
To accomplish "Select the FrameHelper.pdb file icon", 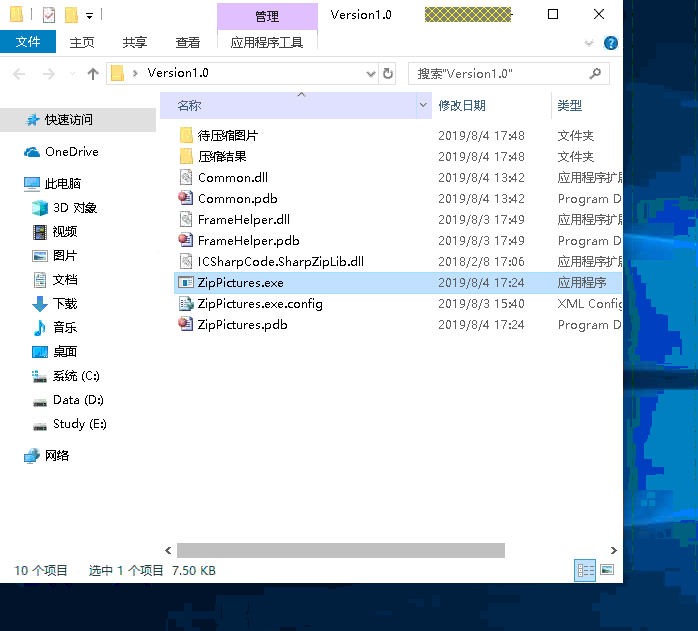I will (x=186, y=240).
